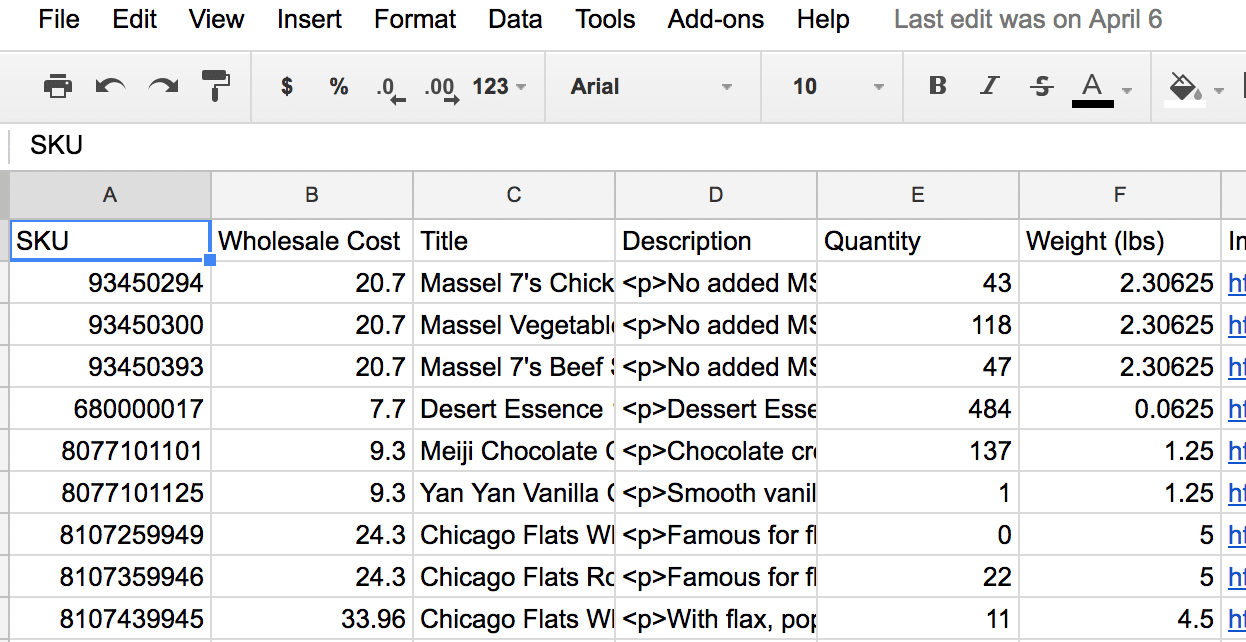Viewport: 1246px width, 642px height.
Task: Toggle strikethrough formatting
Action: point(1041,87)
